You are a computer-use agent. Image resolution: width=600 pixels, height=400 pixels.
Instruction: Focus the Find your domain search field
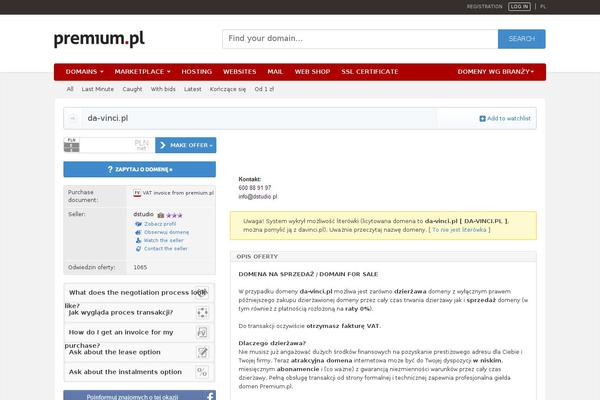[360, 39]
